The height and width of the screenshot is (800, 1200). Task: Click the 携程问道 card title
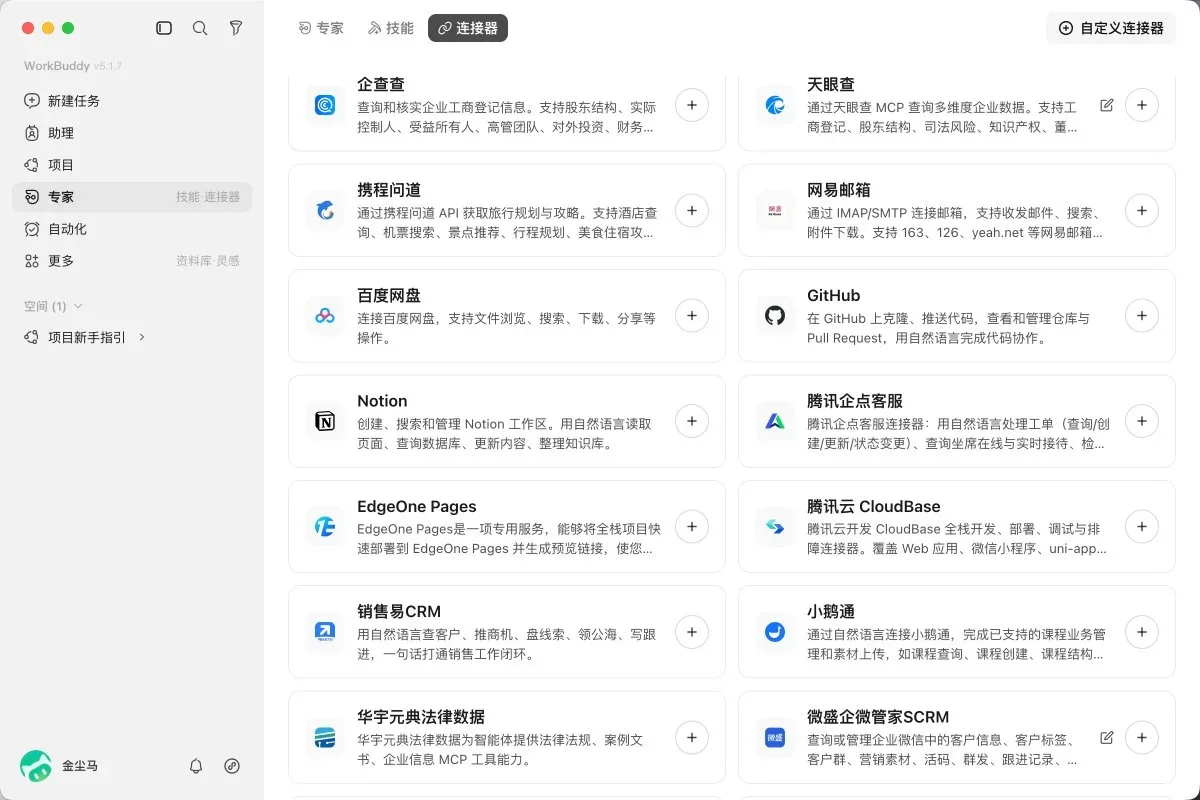pos(389,190)
